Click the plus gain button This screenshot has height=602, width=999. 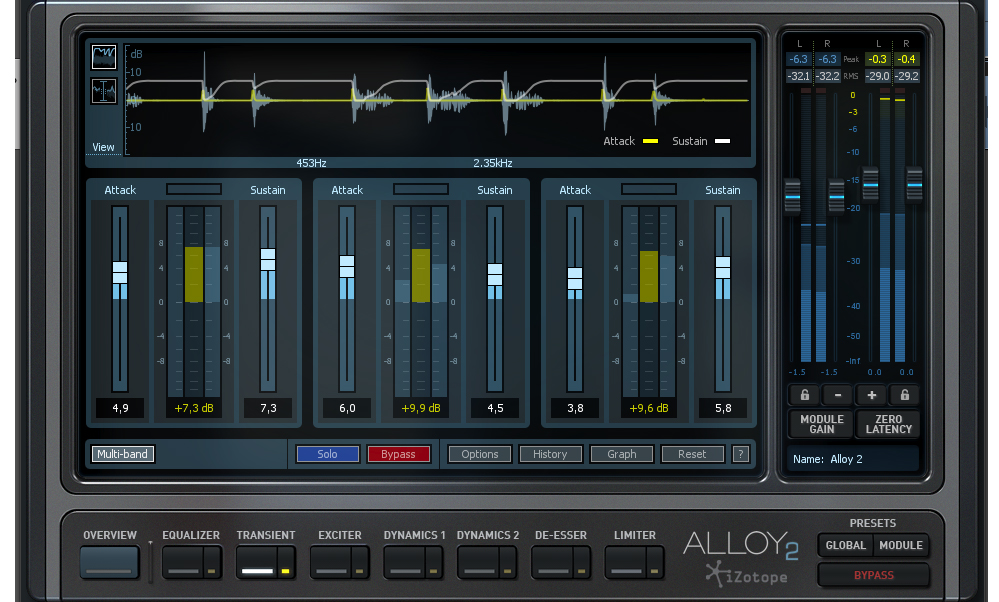point(872,395)
